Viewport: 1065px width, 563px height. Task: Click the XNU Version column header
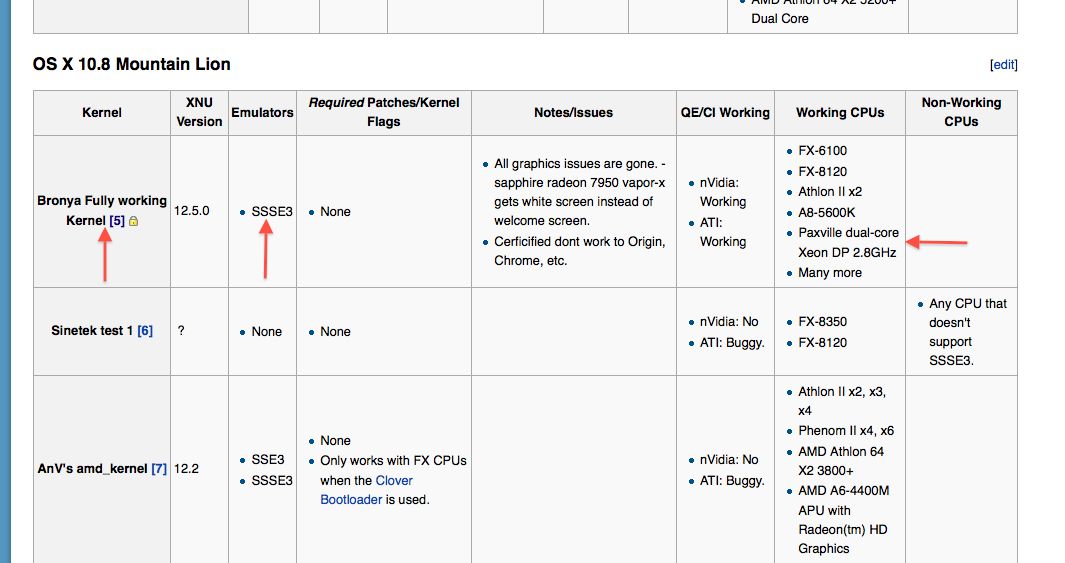[199, 112]
